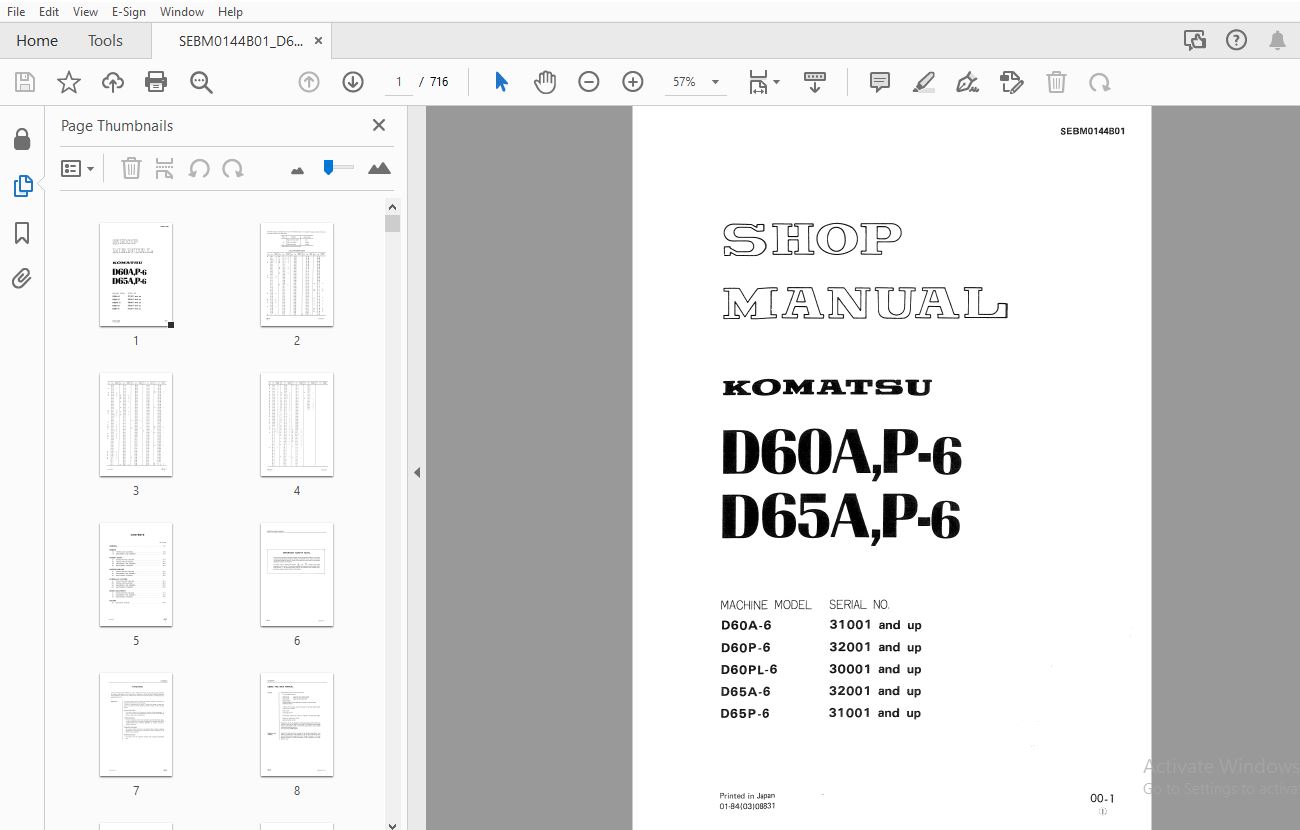Open the find text magnifier tool

(x=201, y=82)
